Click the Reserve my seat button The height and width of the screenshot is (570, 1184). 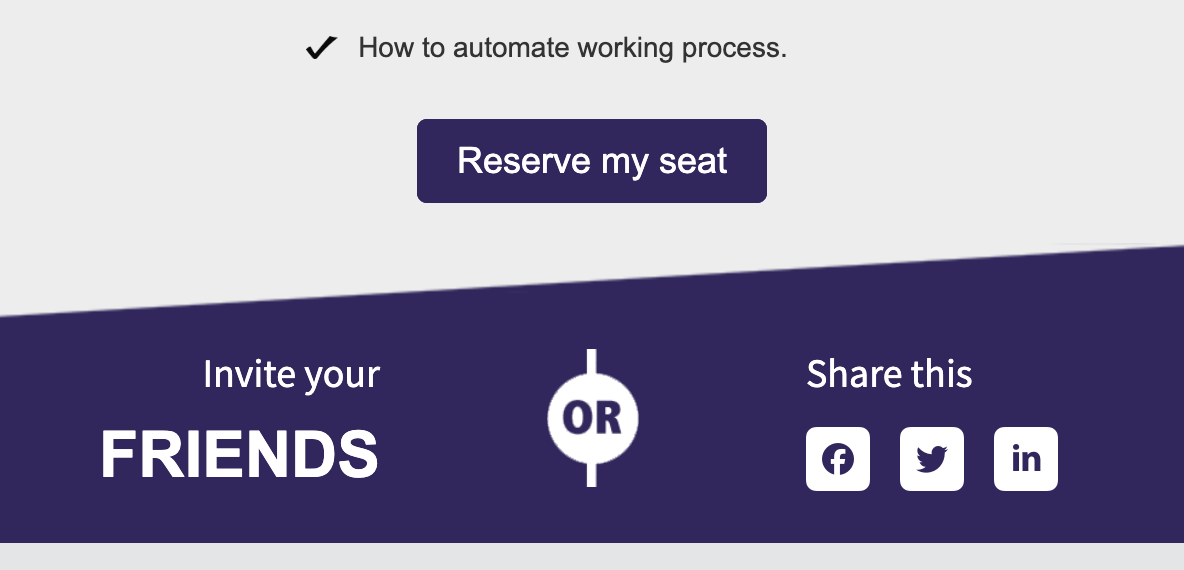coord(592,161)
